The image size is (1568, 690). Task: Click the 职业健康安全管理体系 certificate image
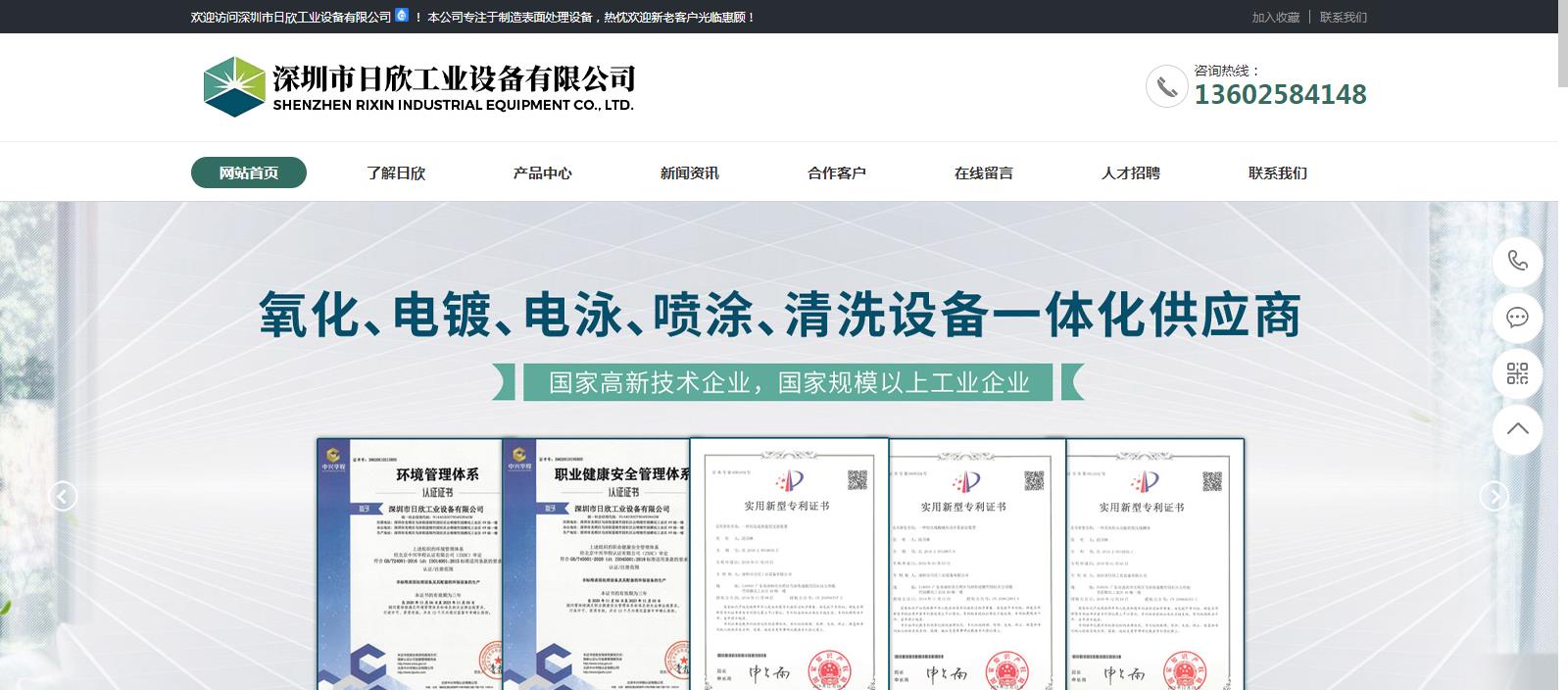pyautogui.click(x=597, y=564)
